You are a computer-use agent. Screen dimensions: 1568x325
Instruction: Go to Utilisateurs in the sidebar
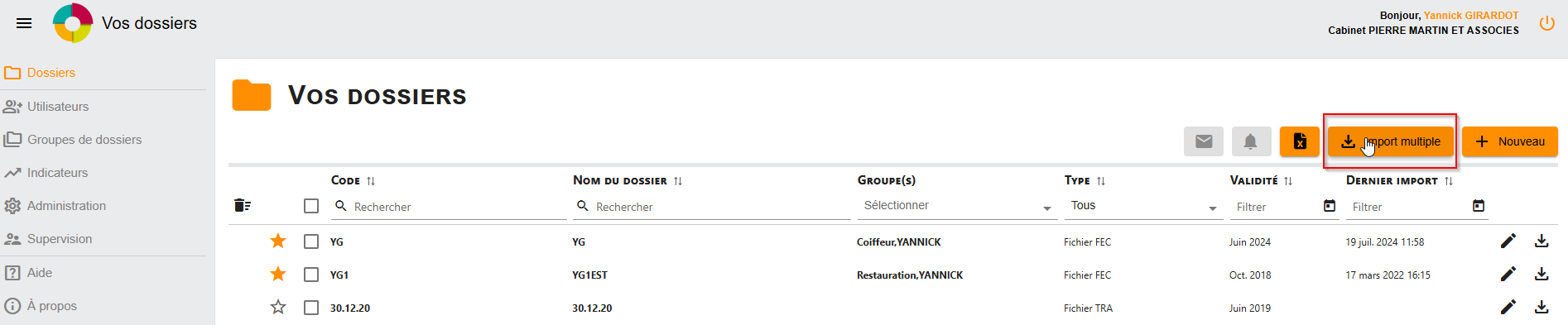58,107
